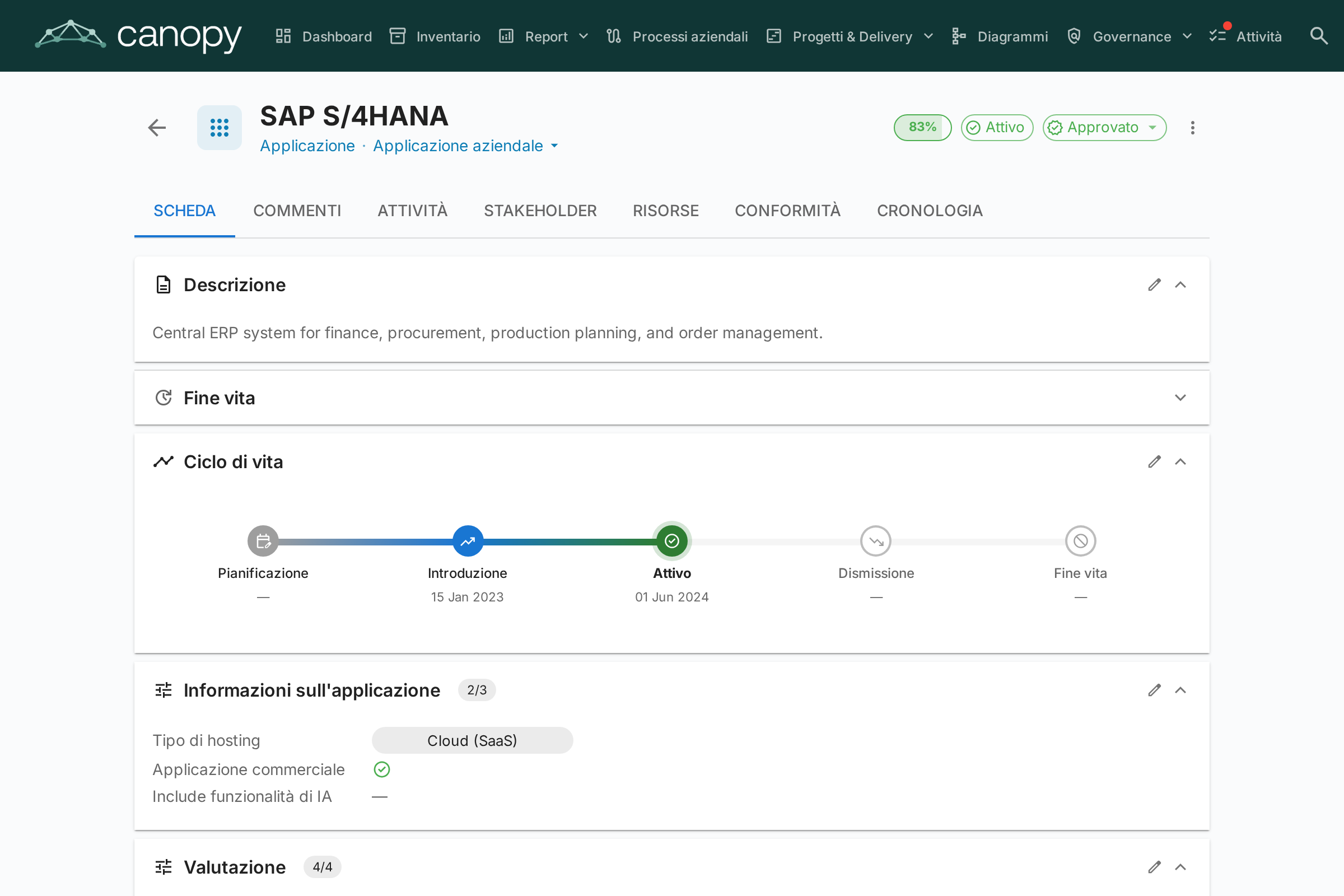The height and width of the screenshot is (896, 1344).
Task: Open the Progetti & Delivery dropdown
Action: [x=850, y=36]
